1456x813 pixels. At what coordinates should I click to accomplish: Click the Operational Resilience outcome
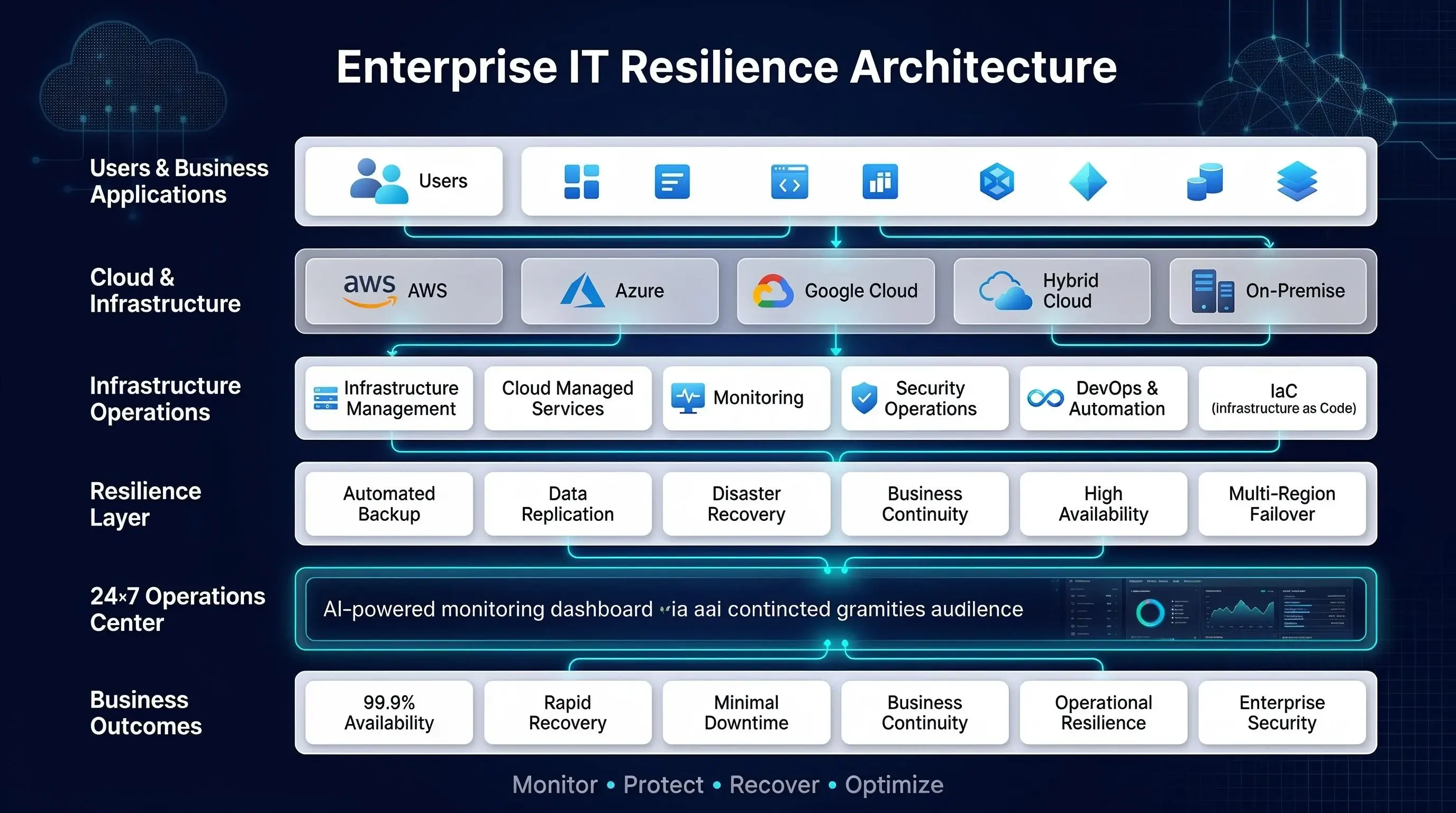[x=1103, y=712]
